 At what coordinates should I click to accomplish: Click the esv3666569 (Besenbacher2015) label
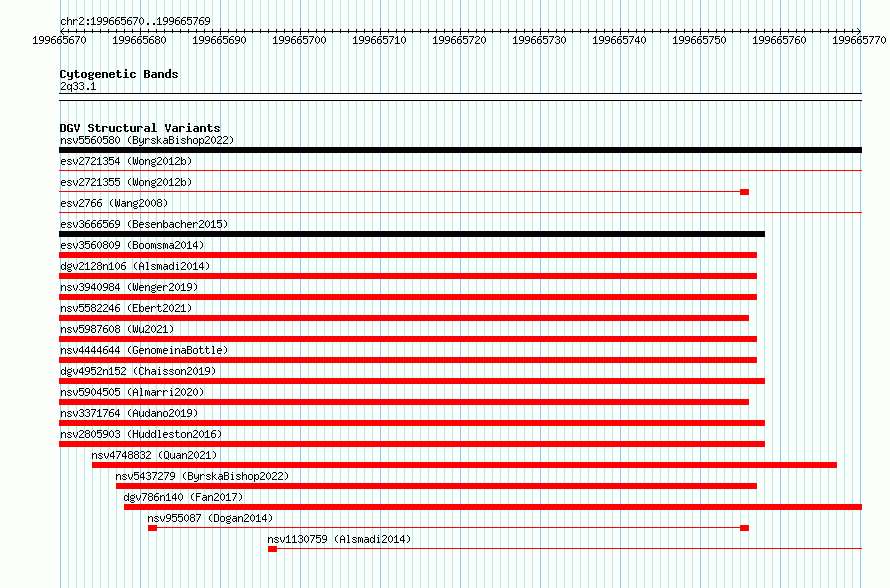[x=144, y=224]
